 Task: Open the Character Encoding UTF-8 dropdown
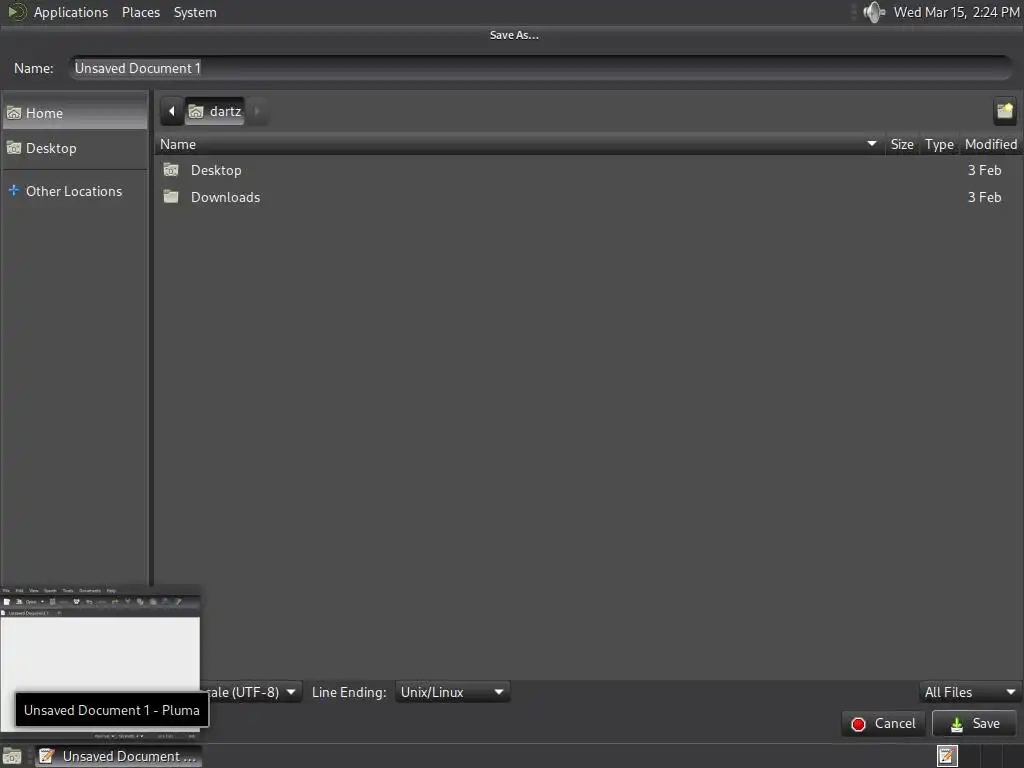point(251,692)
